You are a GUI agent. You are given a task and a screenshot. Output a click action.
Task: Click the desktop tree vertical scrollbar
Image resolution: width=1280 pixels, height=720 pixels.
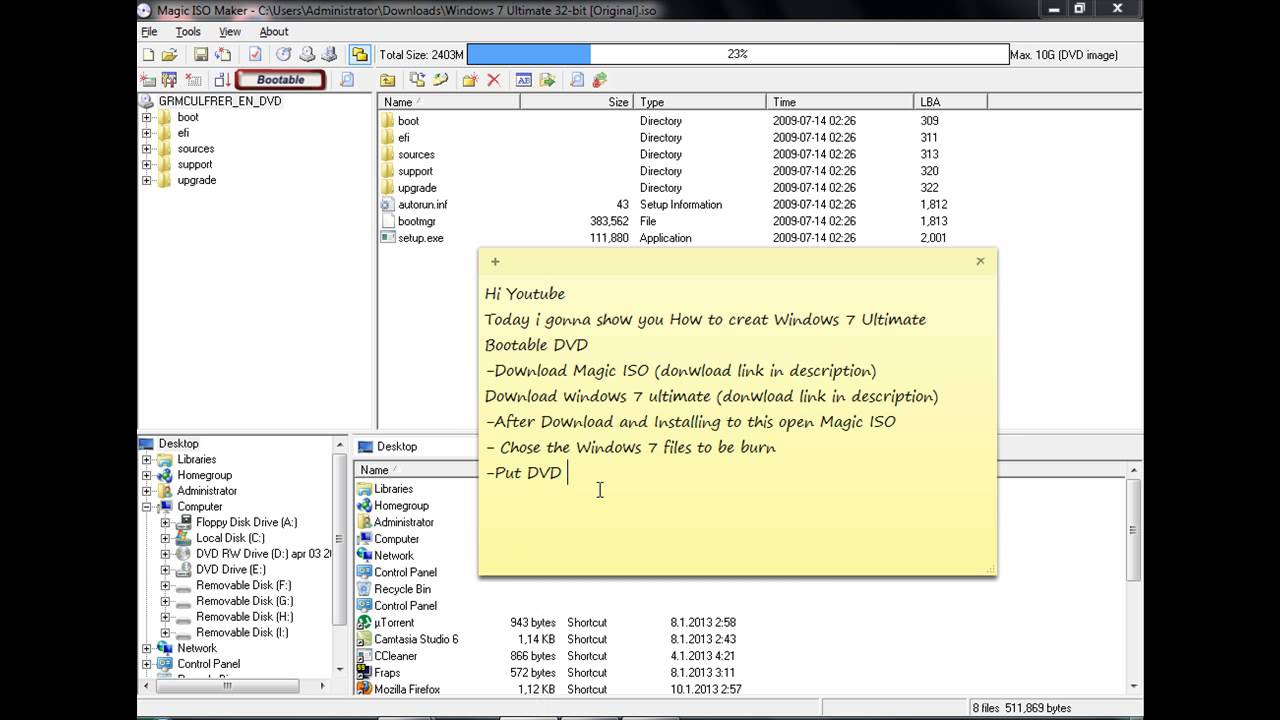[339, 555]
